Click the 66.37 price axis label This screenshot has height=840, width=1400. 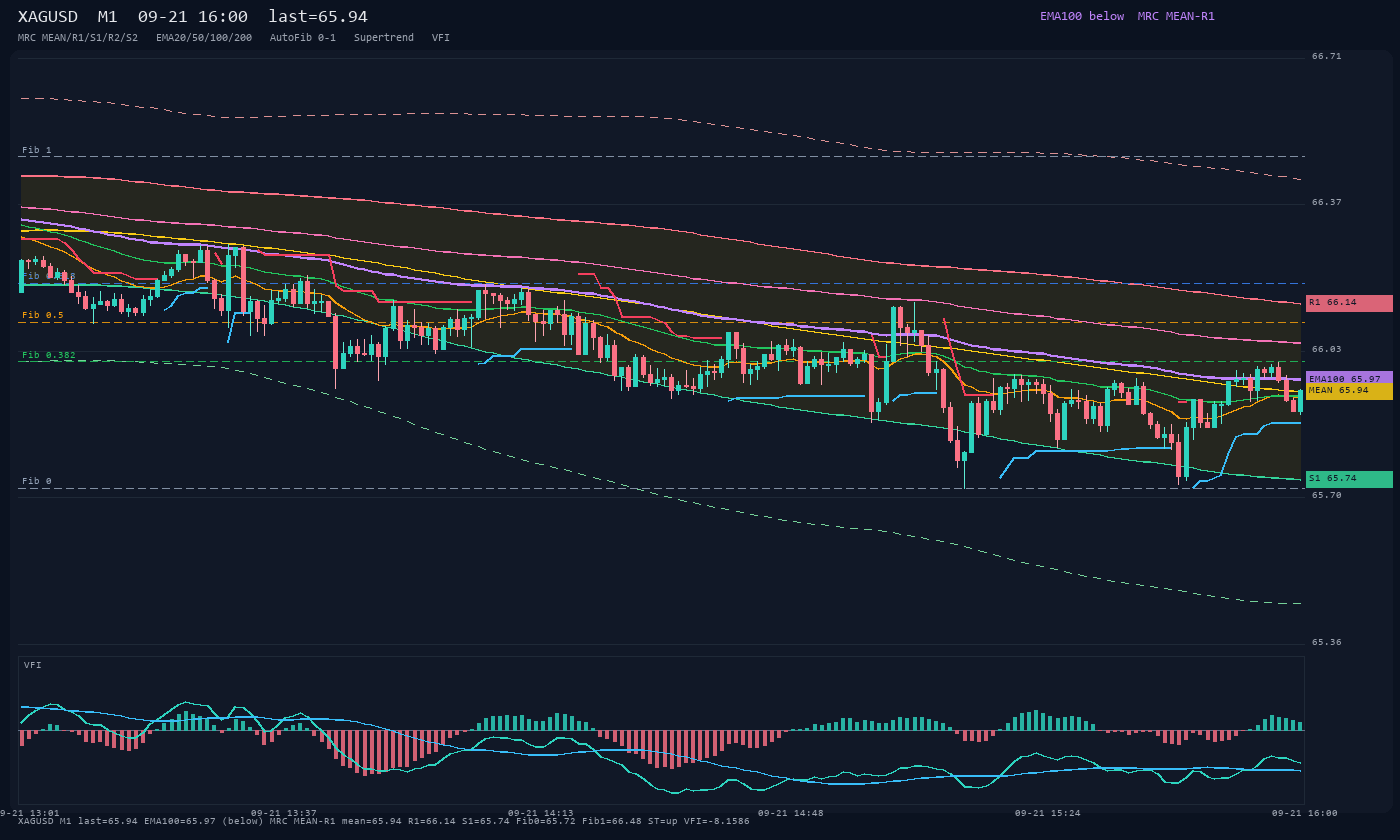pyautogui.click(x=1327, y=203)
